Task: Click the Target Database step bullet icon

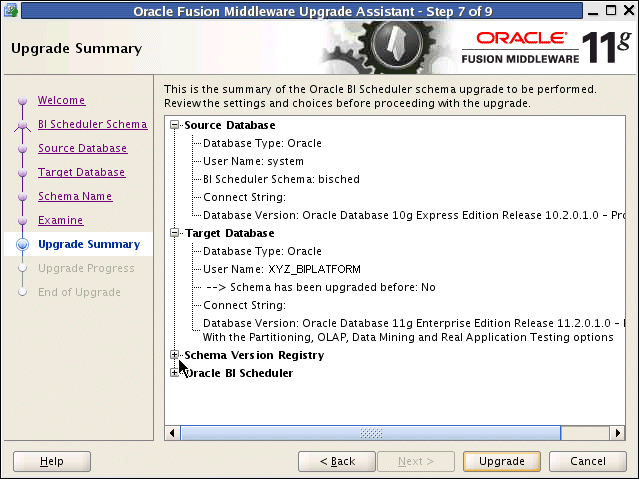Action: tap(22, 172)
